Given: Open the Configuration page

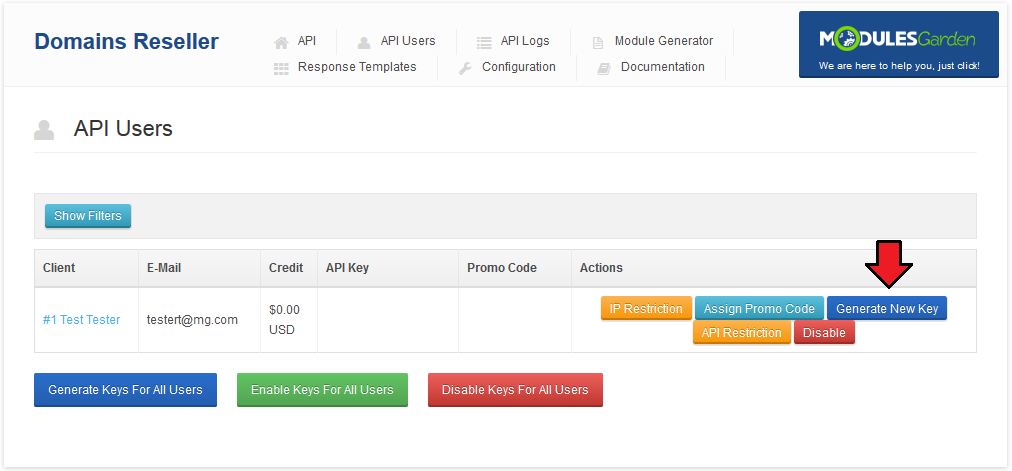Looking at the screenshot, I should point(519,66).
